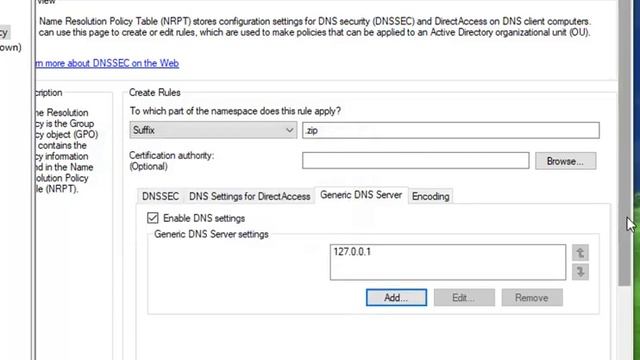This screenshot has width=640, height=360.
Task: Click Add... to add a DNS server
Action: pos(396,298)
